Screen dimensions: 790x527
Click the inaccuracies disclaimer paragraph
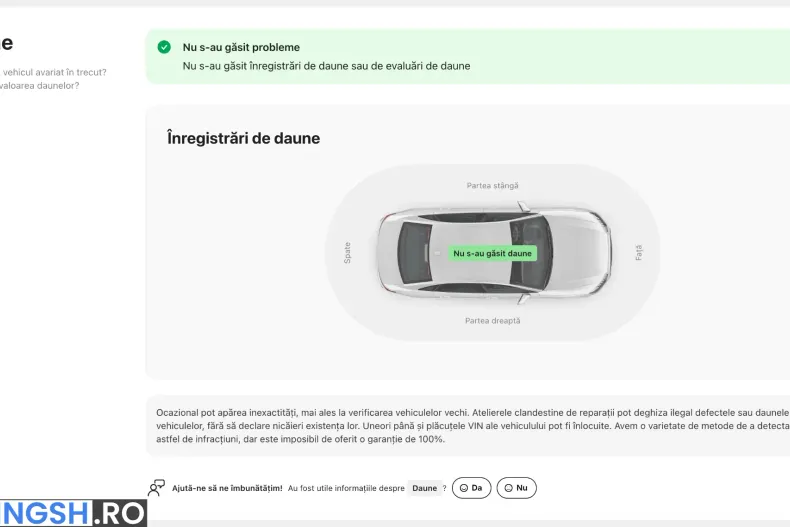[x=470, y=425]
